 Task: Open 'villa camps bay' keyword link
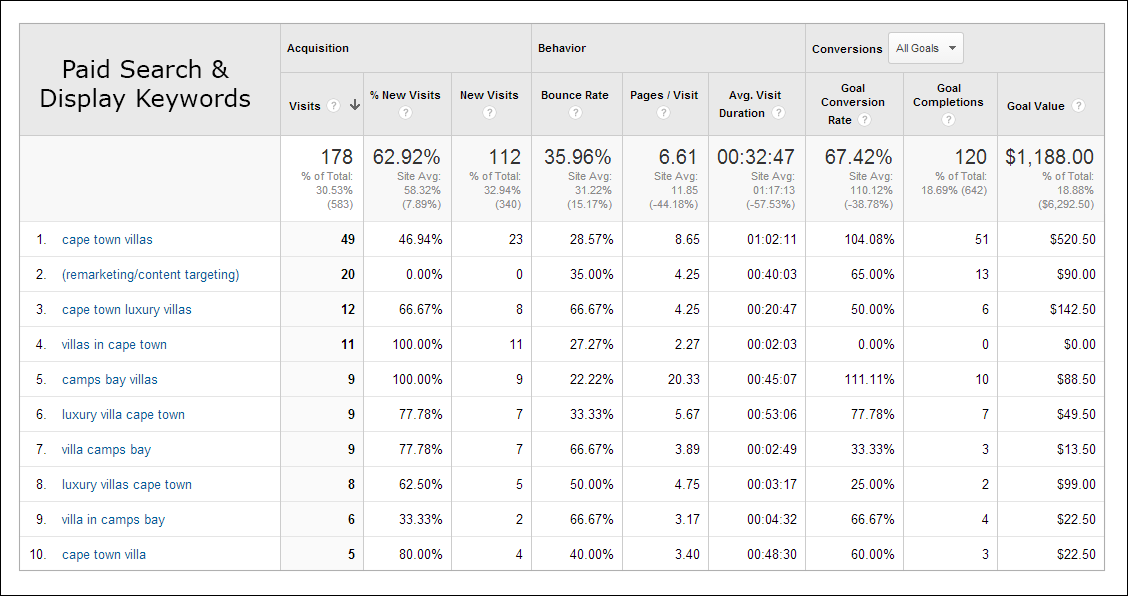tap(106, 449)
